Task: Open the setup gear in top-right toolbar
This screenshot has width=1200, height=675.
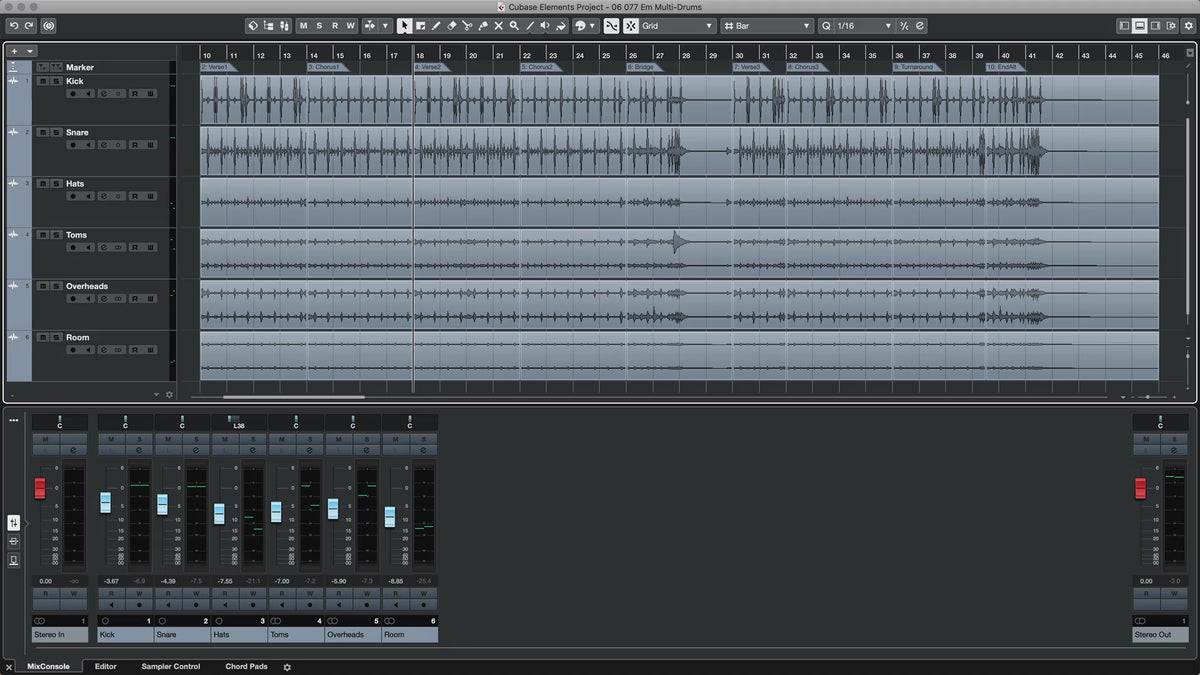Action: (1187, 26)
